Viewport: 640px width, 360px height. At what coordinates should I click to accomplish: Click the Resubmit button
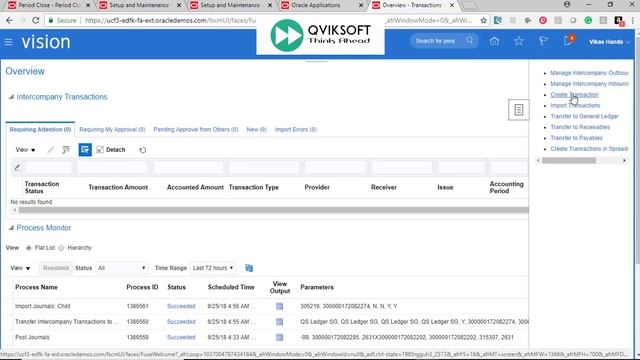pyautogui.click(x=56, y=268)
